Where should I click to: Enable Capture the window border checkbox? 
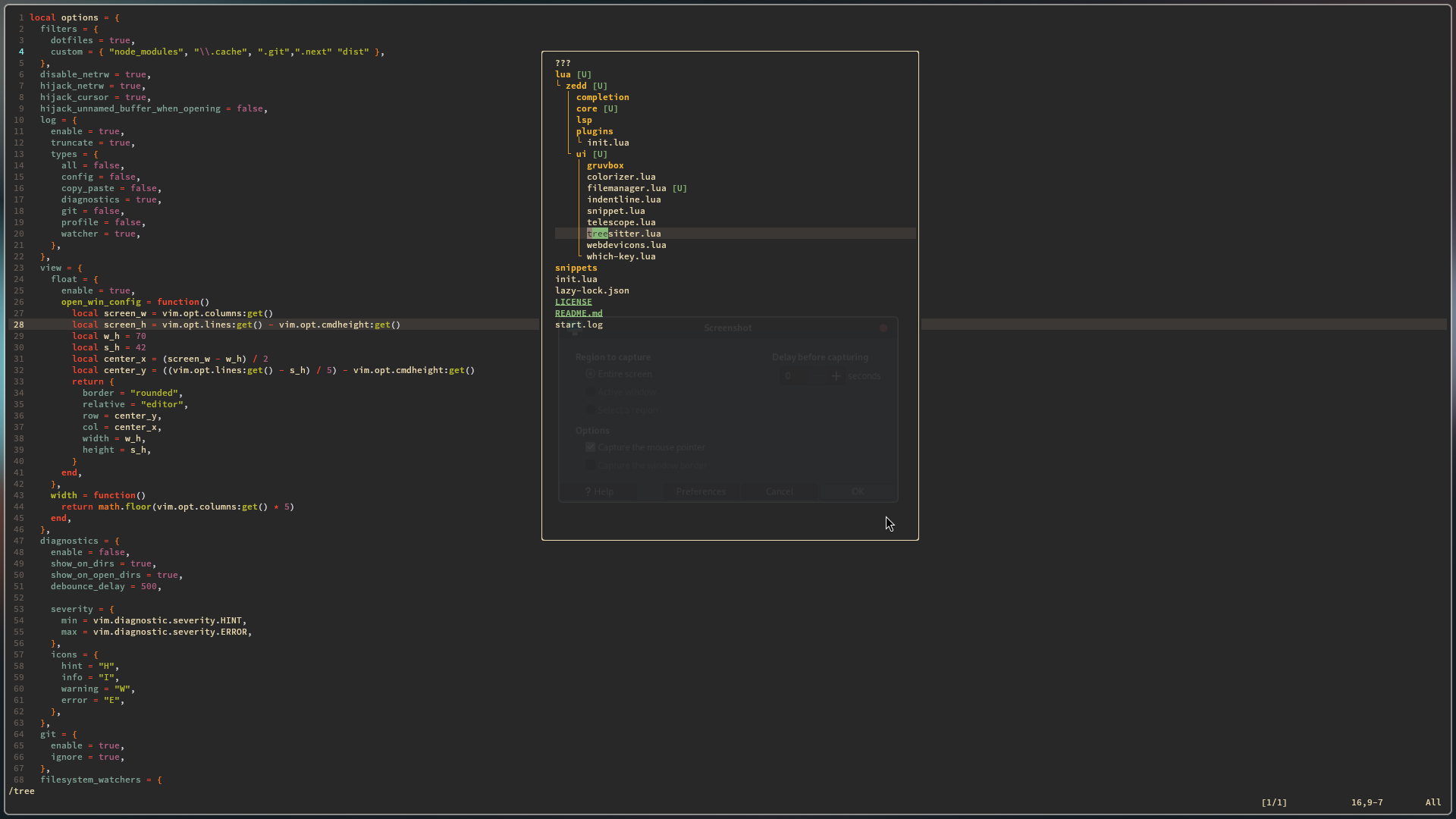(590, 466)
